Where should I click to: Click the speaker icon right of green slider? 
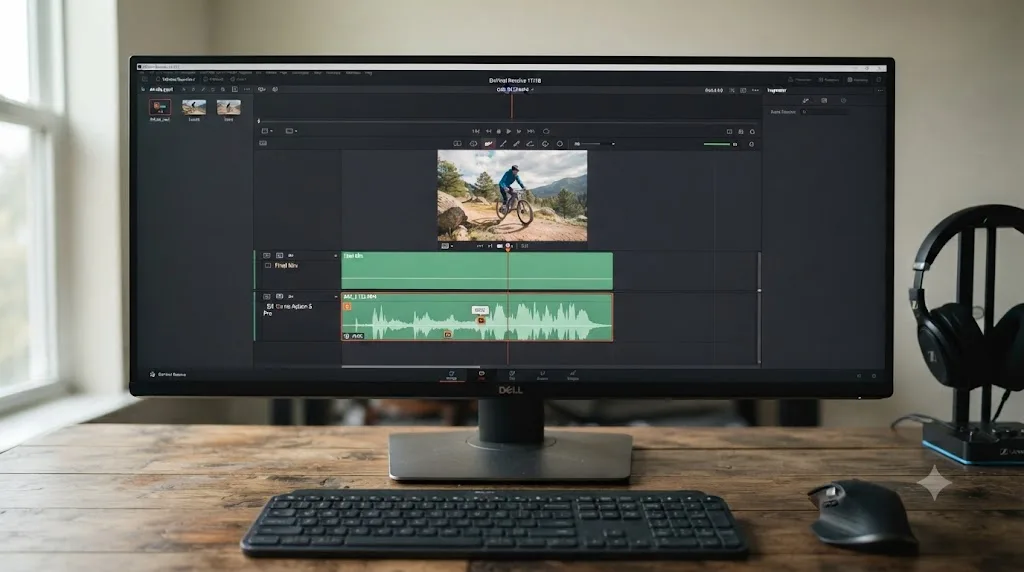tap(735, 144)
